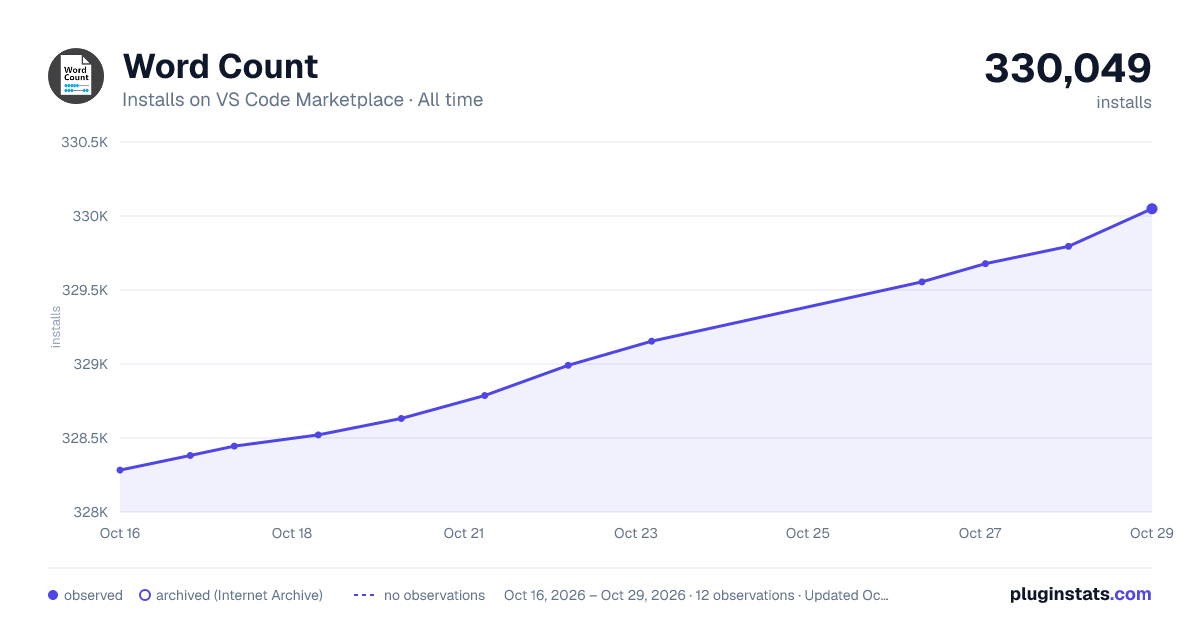
Task: Open the pluginstats.com link
Action: (1080, 594)
